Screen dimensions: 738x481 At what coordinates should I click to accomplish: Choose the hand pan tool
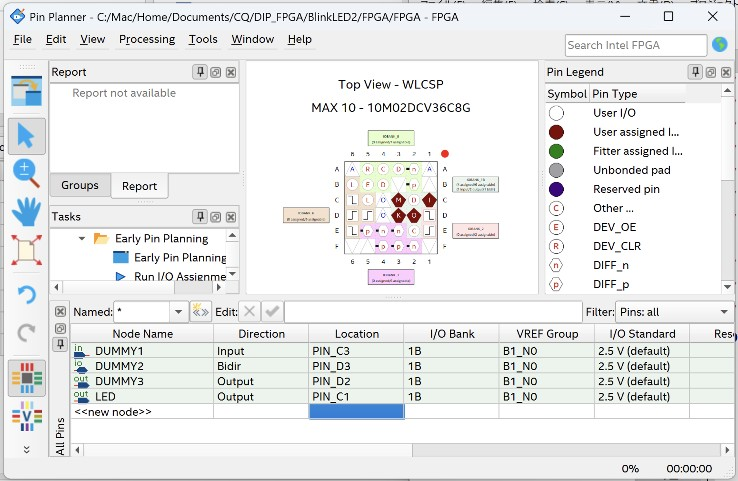coord(26,211)
